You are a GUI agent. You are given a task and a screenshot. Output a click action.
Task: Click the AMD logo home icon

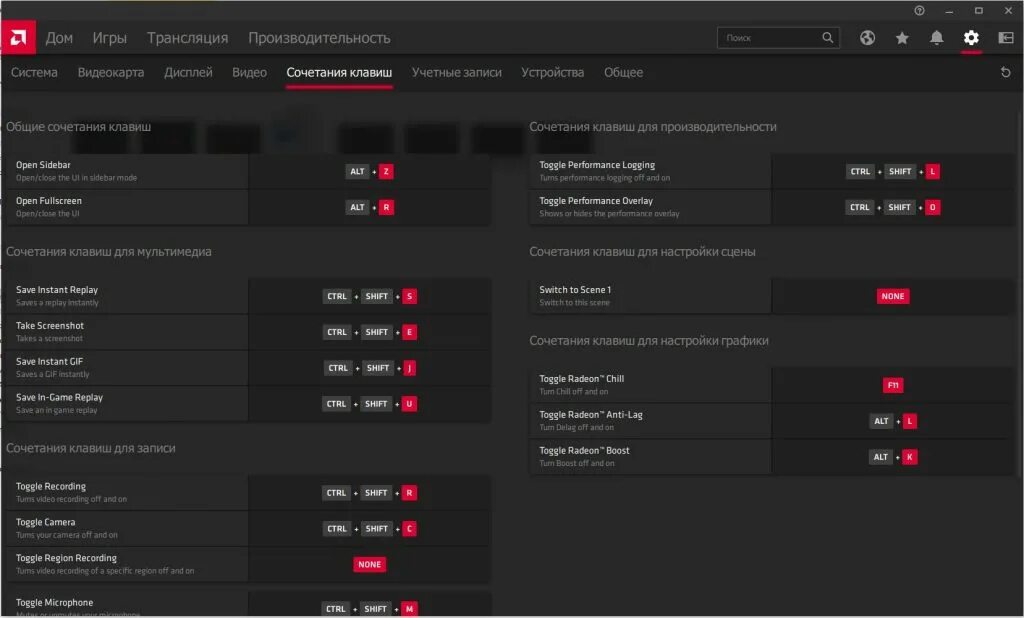(18, 38)
